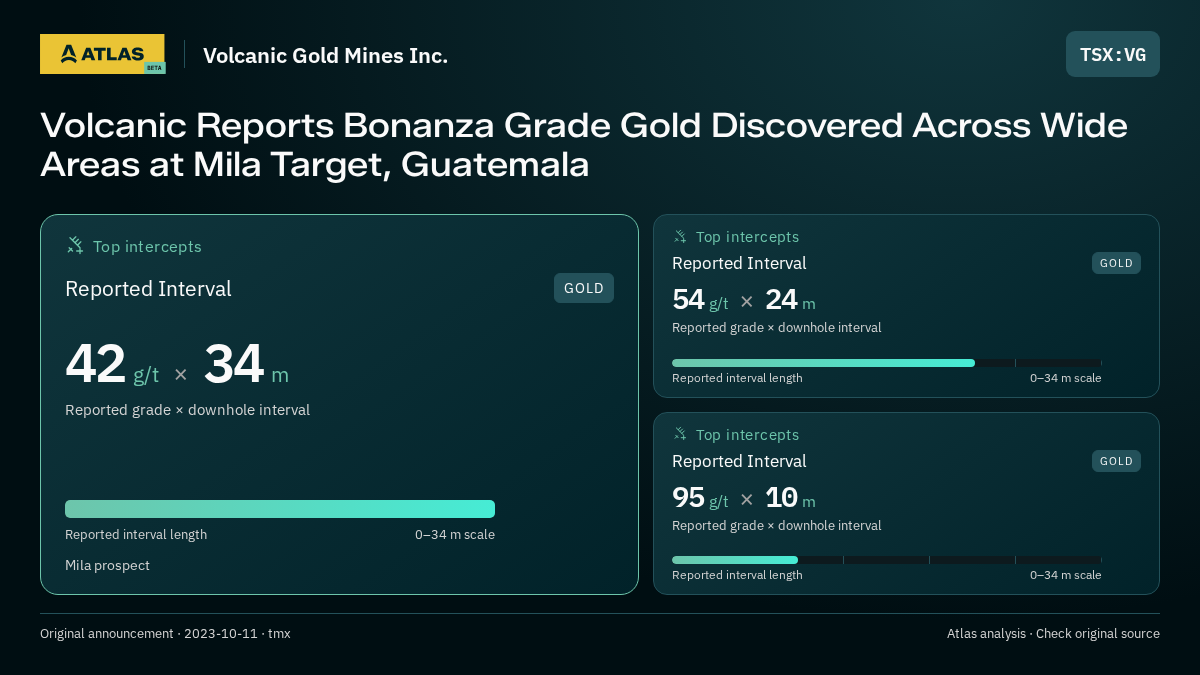Click the 95 g/t grade value
Viewport: 1200px width, 675px height.
tap(700, 498)
